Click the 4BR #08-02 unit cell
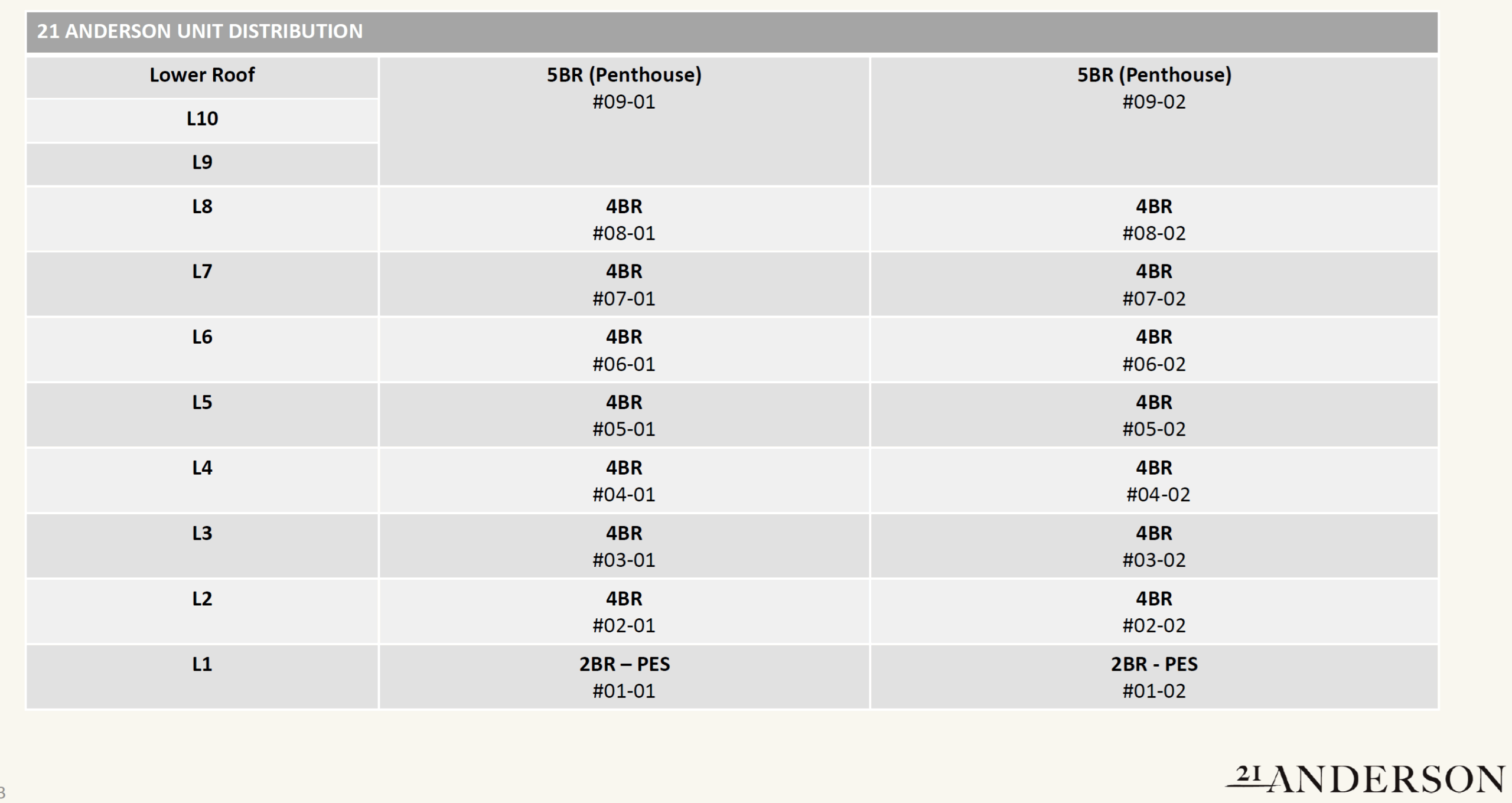This screenshot has height=803, width=1512. click(1153, 220)
